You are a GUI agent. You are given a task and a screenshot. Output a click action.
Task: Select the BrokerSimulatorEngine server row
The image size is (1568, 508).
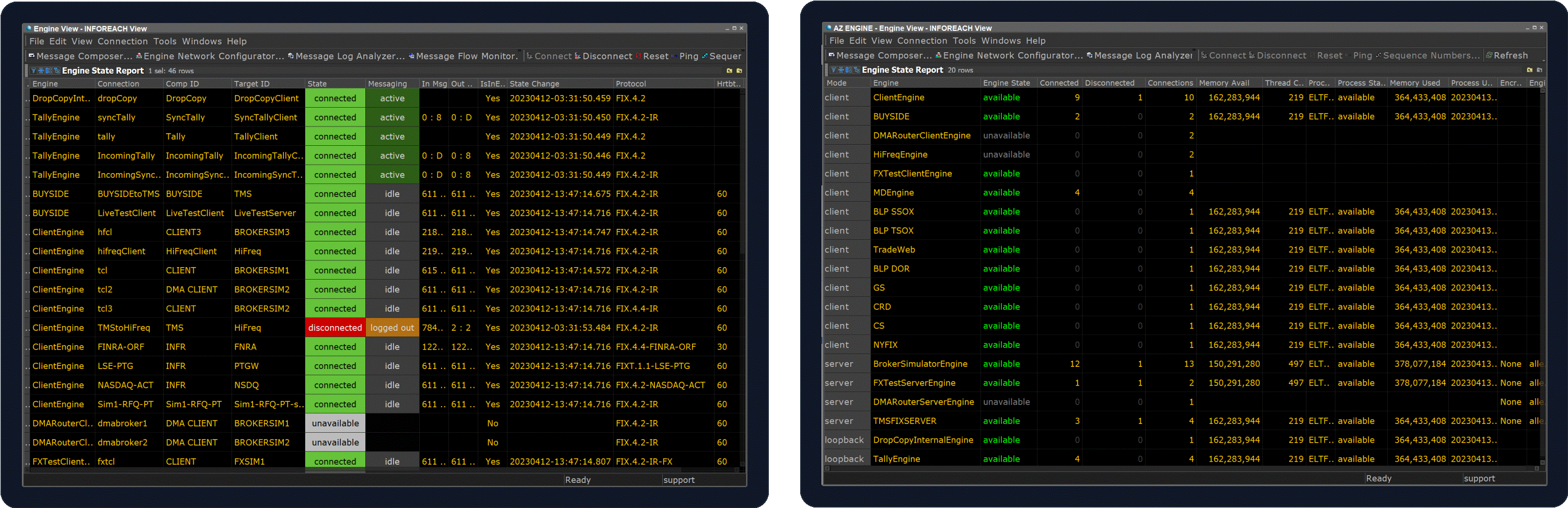point(920,364)
